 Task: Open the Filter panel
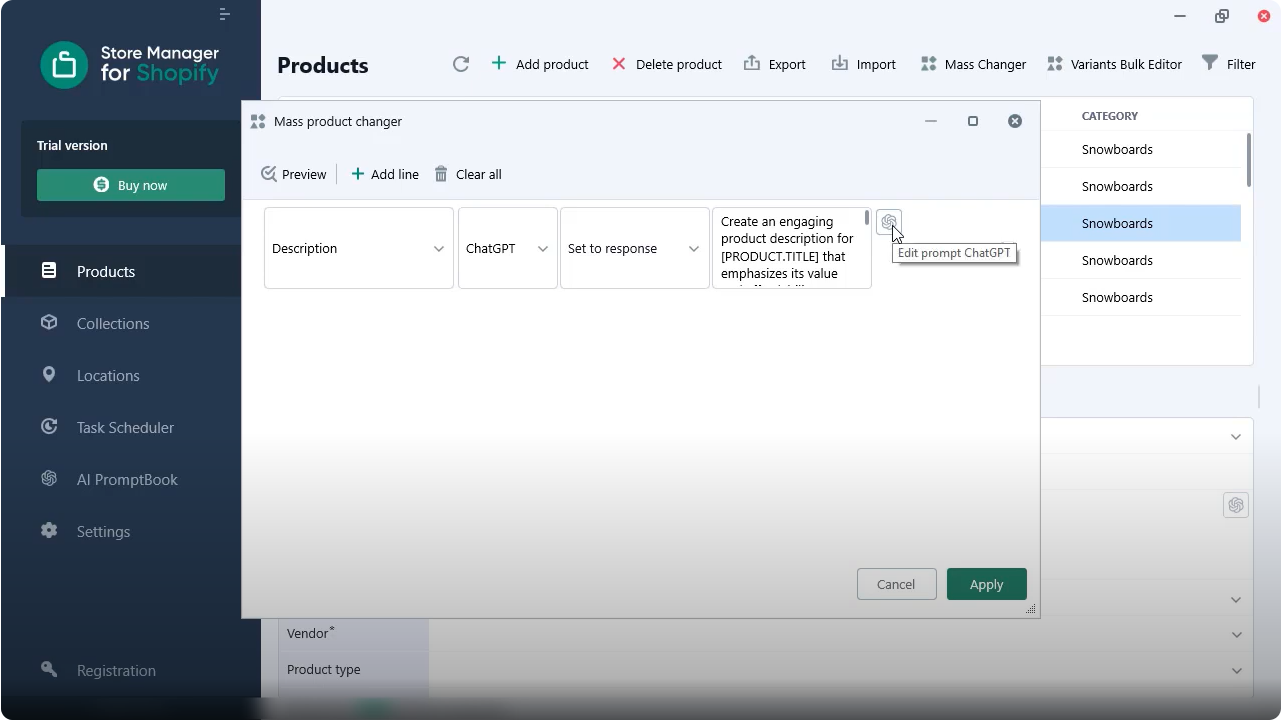1229,64
